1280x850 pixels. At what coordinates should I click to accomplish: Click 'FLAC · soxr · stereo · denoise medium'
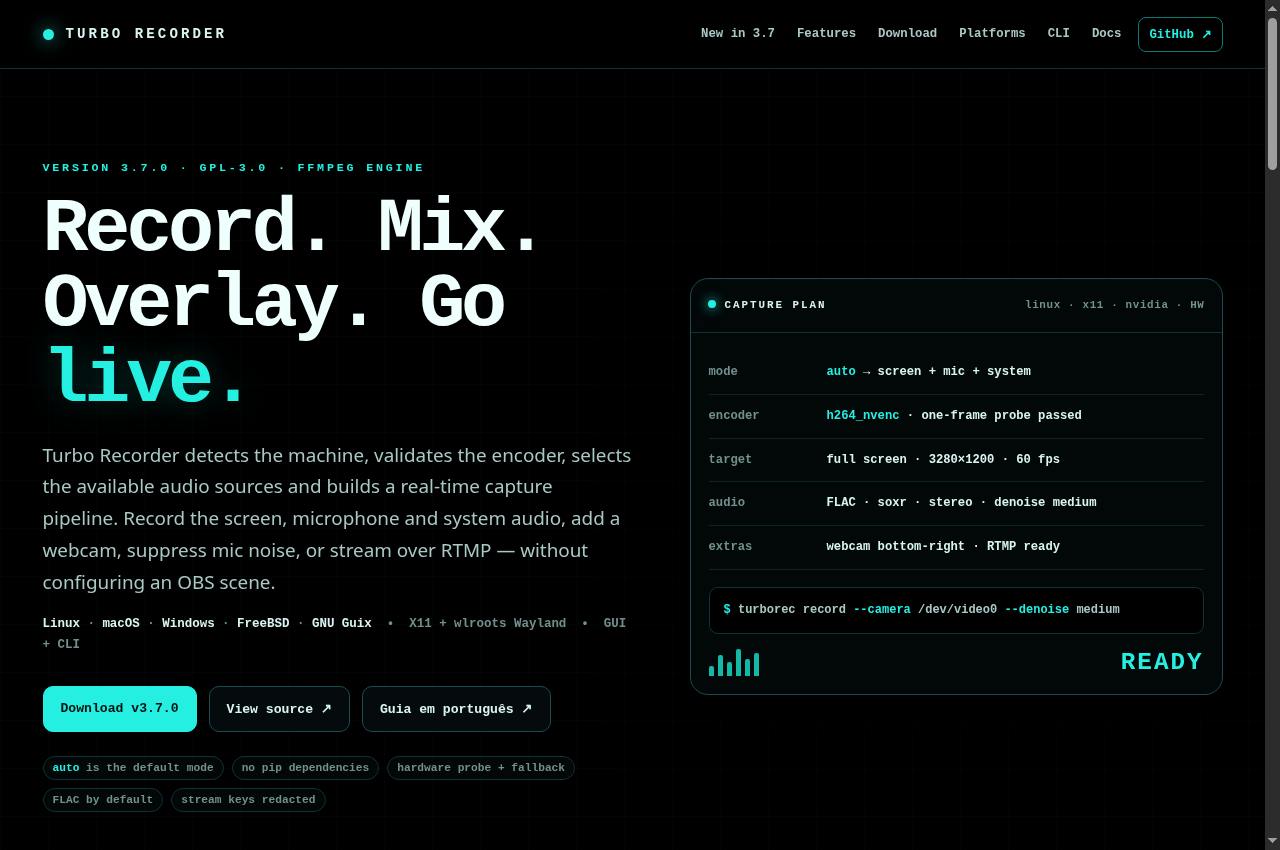tap(961, 503)
